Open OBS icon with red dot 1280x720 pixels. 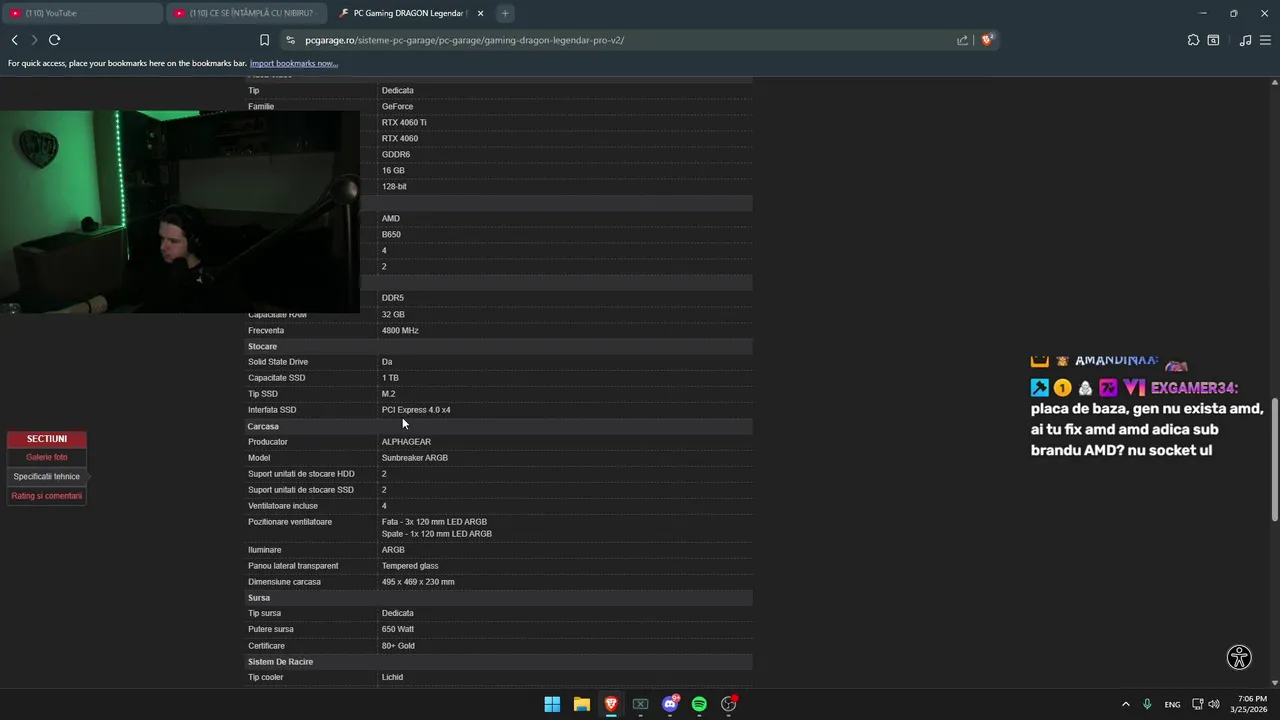click(x=729, y=704)
